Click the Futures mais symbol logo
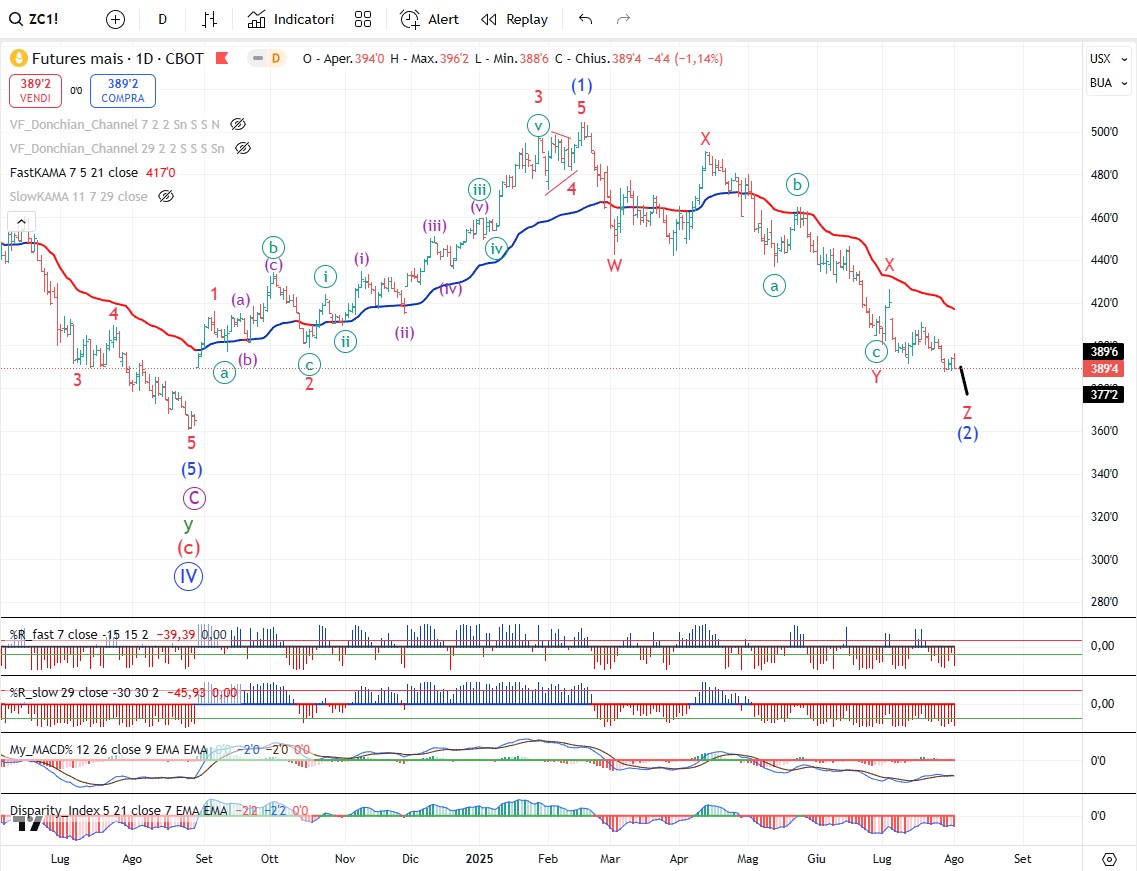 pyautogui.click(x=18, y=59)
